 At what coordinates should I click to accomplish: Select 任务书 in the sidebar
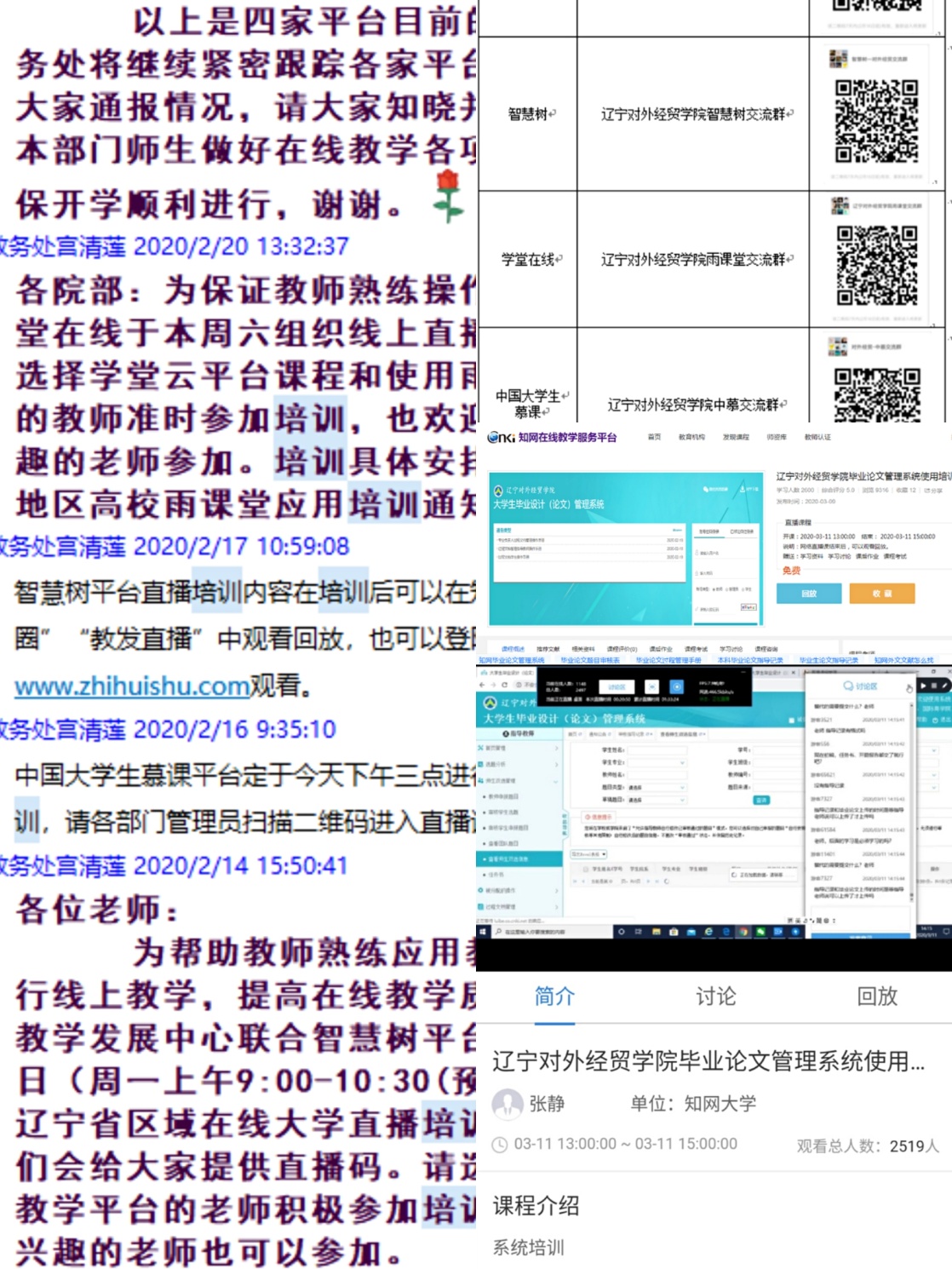pos(497,875)
